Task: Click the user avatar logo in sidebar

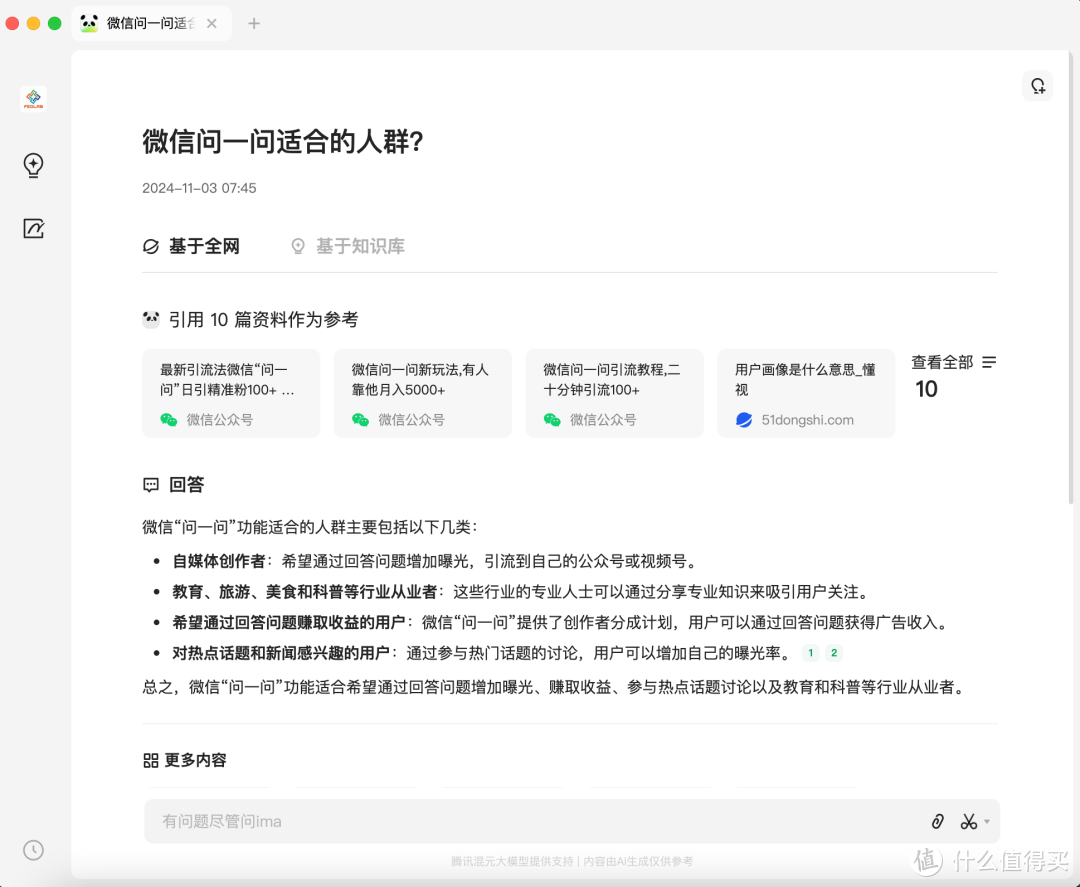Action: [x=33, y=99]
